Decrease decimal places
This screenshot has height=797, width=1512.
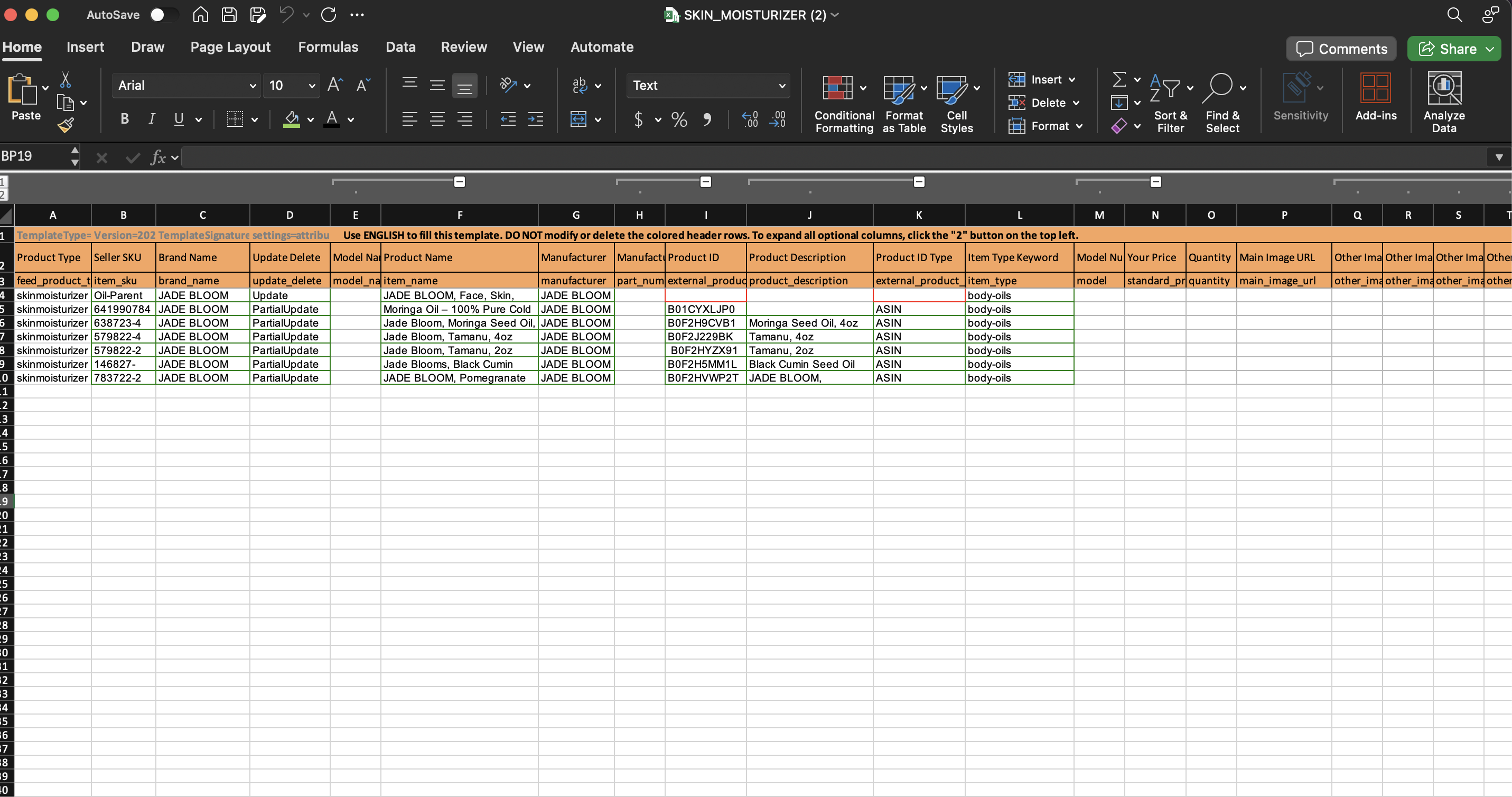pos(778,119)
